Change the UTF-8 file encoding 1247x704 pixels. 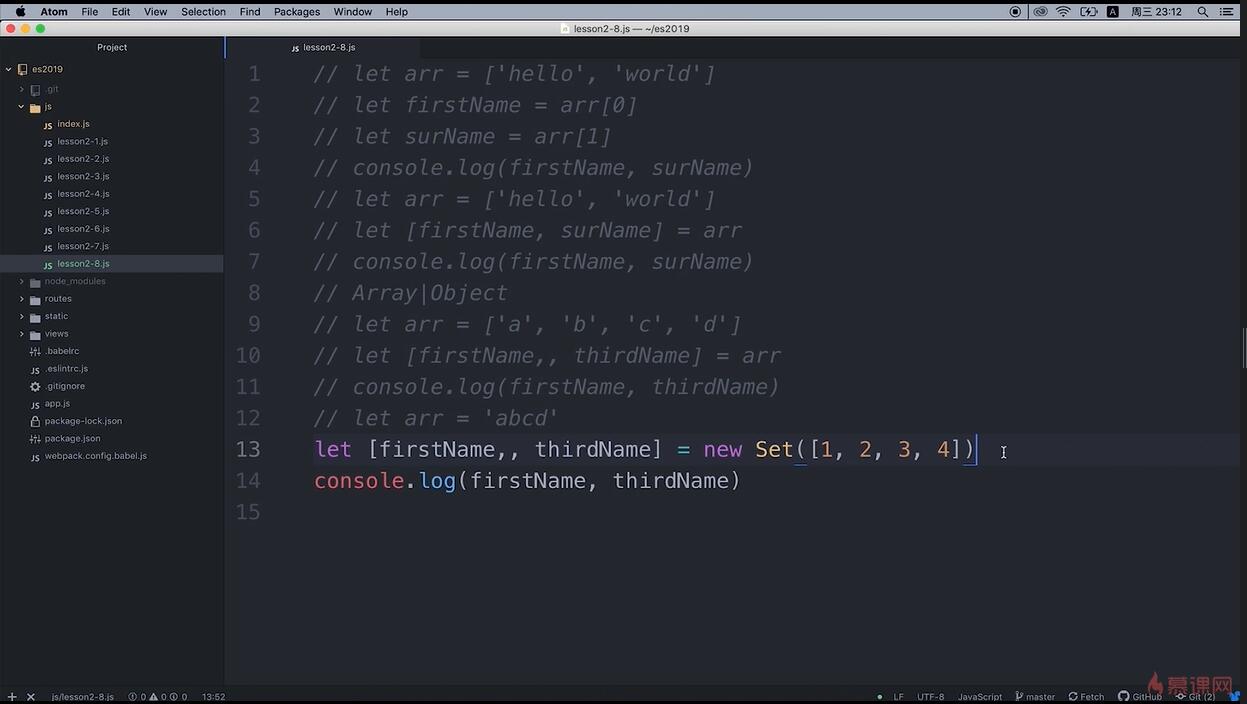coord(930,697)
